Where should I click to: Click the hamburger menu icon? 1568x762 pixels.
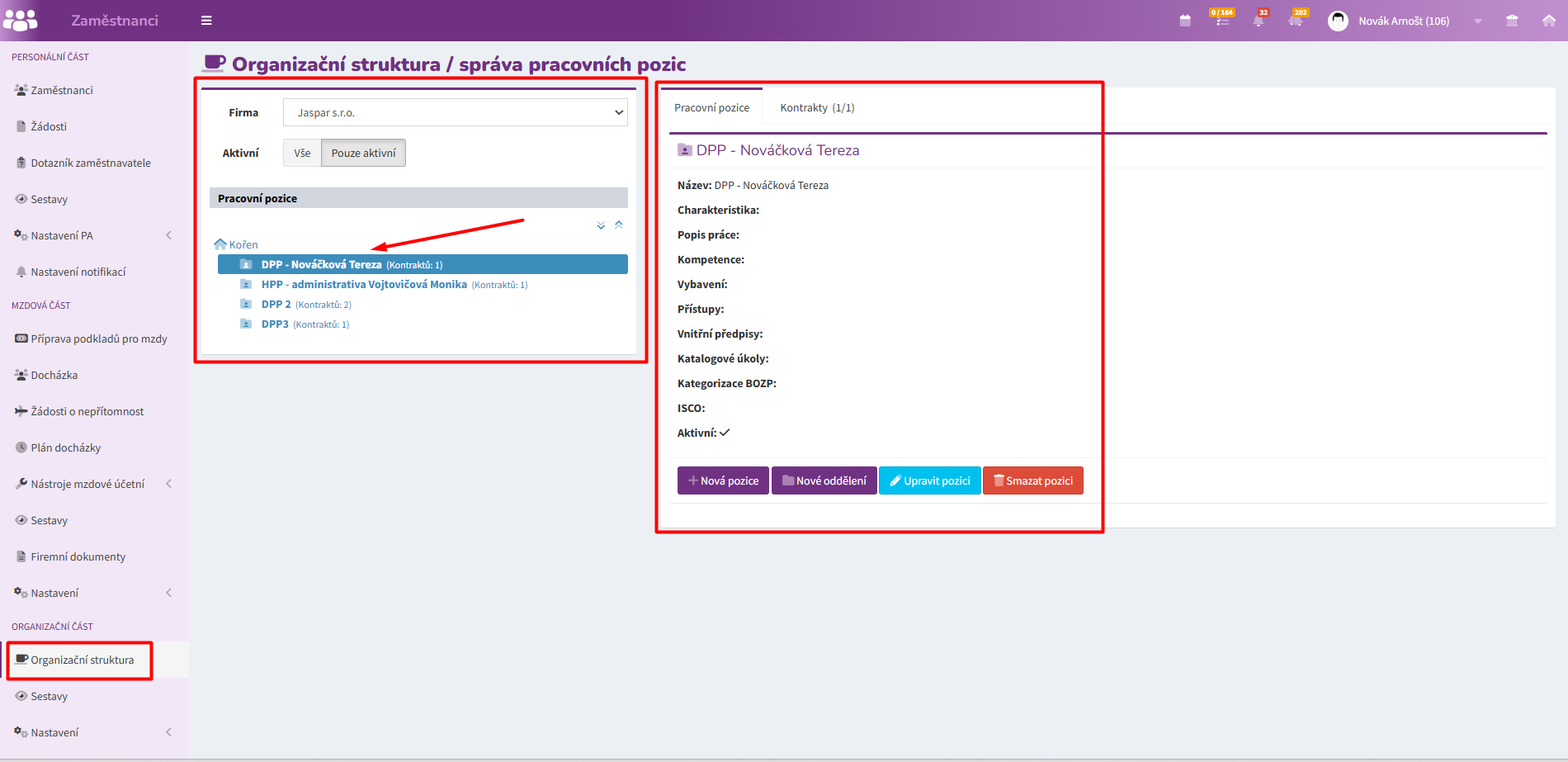pyautogui.click(x=206, y=21)
